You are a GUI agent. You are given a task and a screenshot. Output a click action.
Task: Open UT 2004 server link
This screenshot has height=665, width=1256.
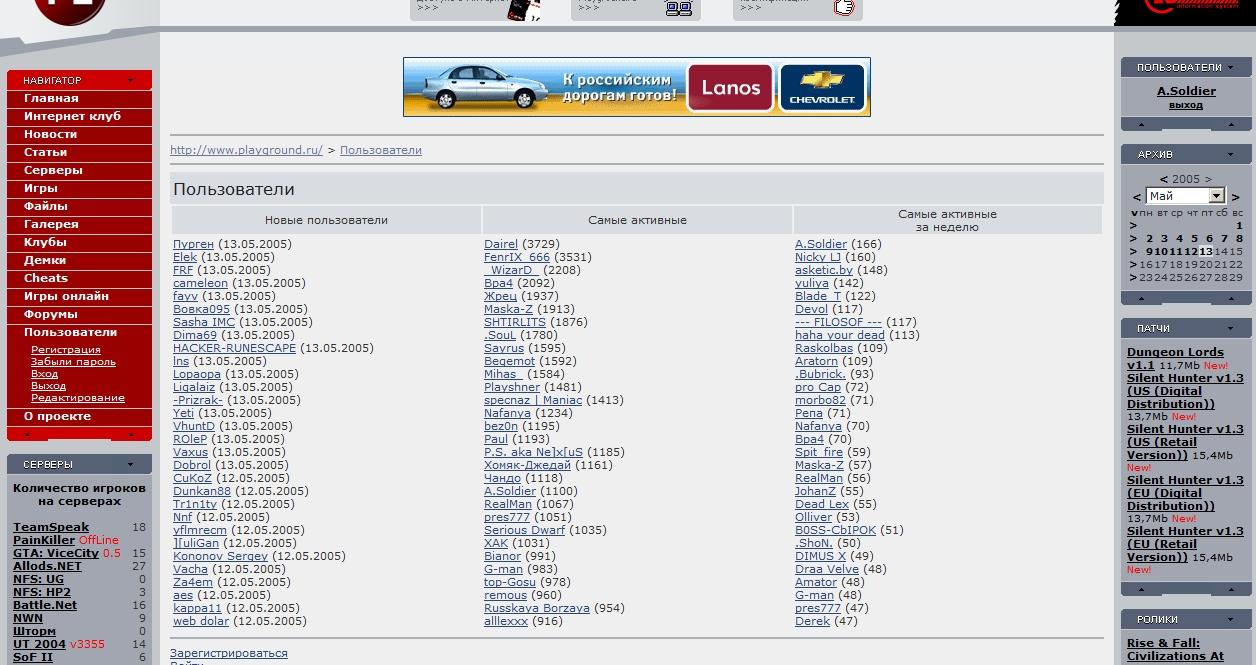[39, 644]
